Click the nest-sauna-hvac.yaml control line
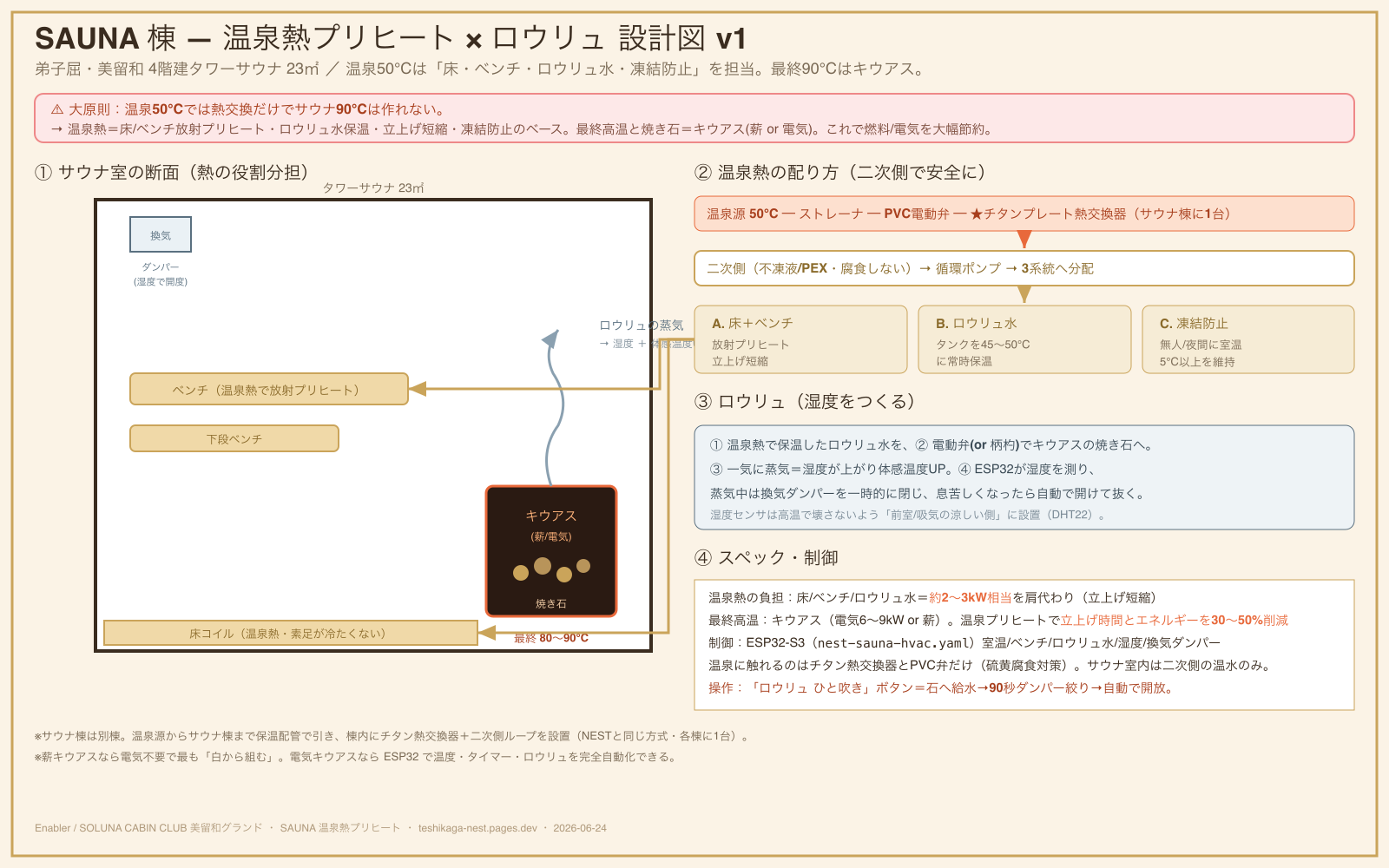This screenshot has width=1389, height=868. 964,642
